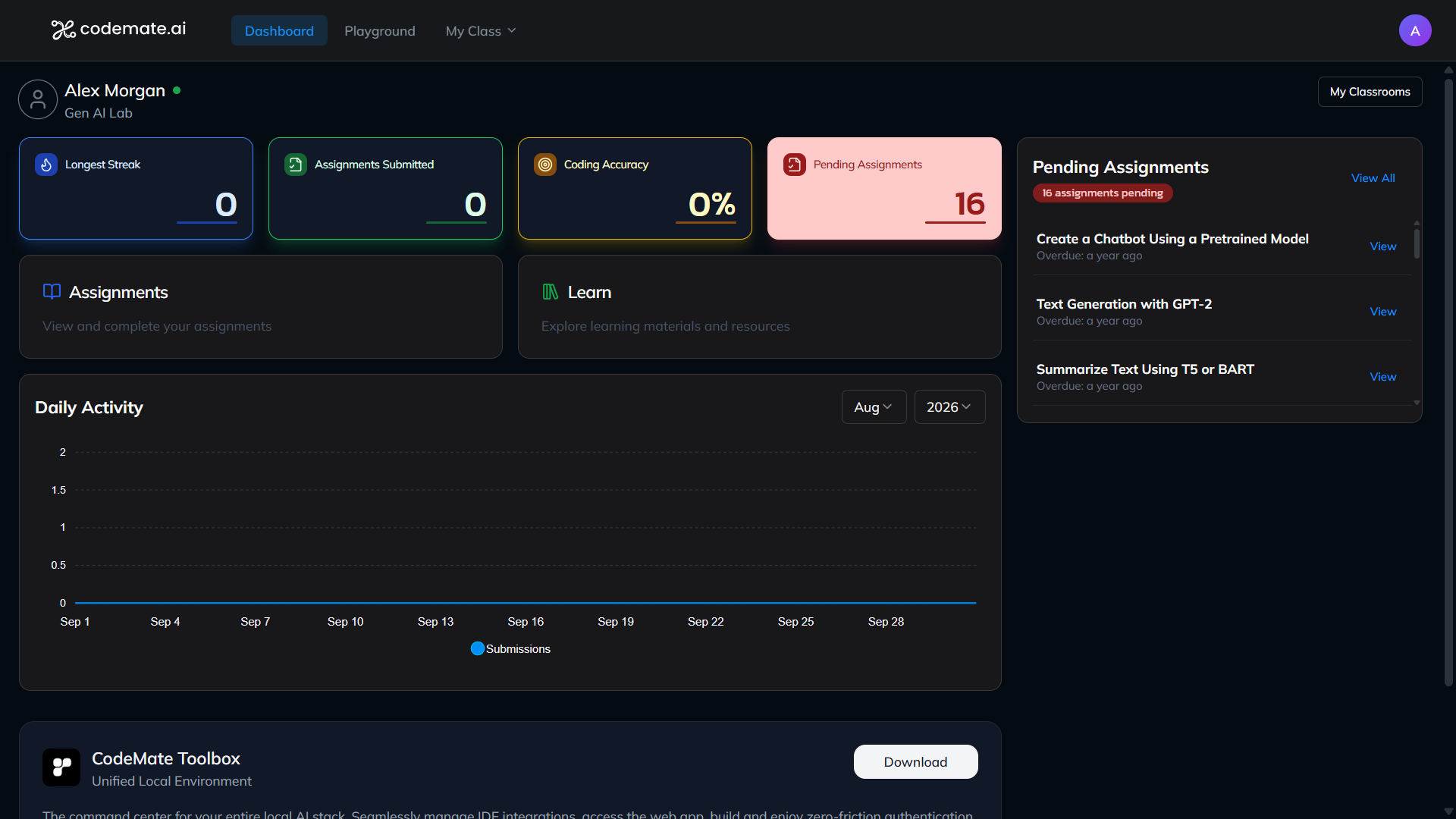View Text Generation with GPT-2 assignment
This screenshot has width=1456, height=819.
[1382, 312]
